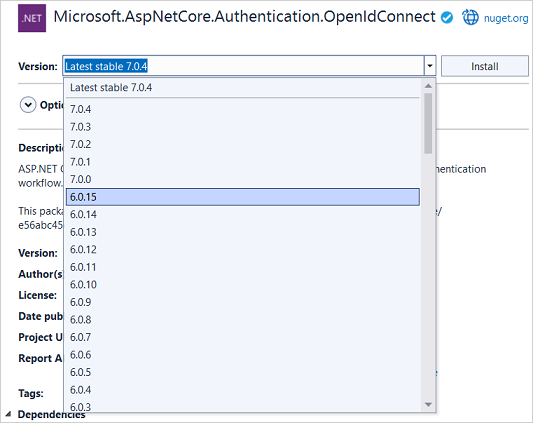Image resolution: width=533 pixels, height=423 pixels.
Task: Click the purple .NET package icon
Action: click(32, 18)
